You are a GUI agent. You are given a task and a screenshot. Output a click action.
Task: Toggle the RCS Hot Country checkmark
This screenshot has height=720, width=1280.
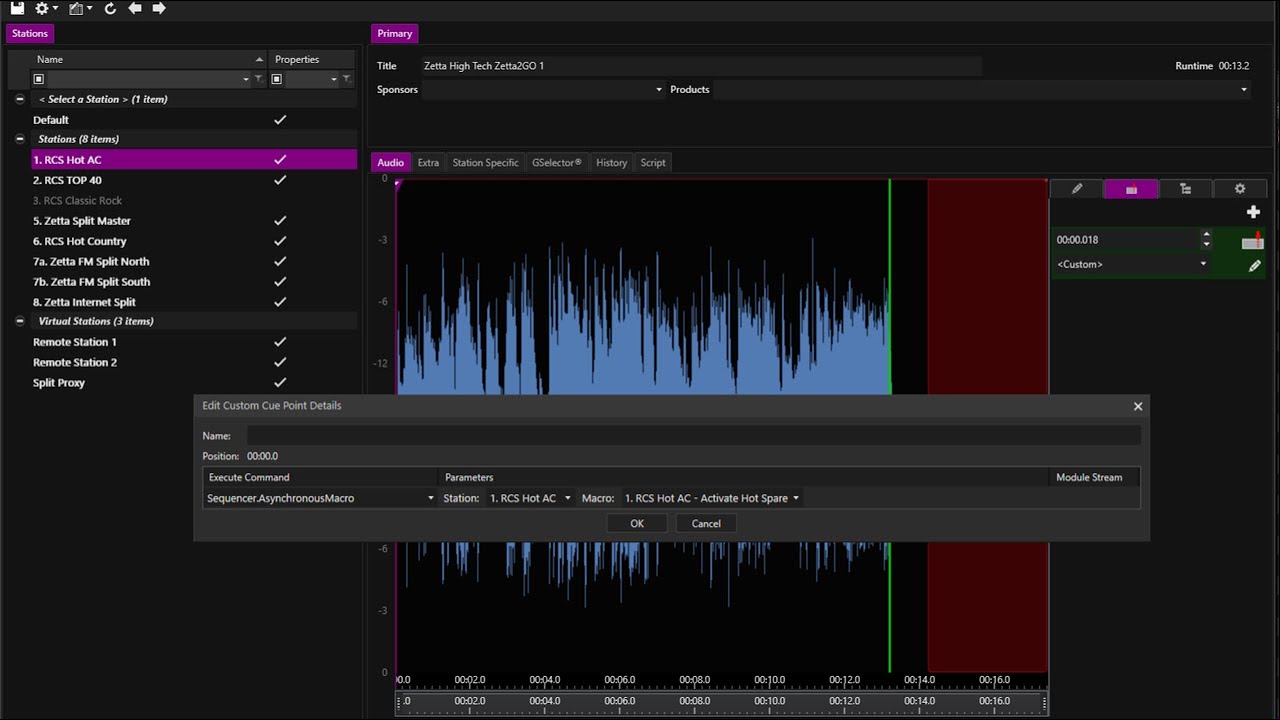280,241
